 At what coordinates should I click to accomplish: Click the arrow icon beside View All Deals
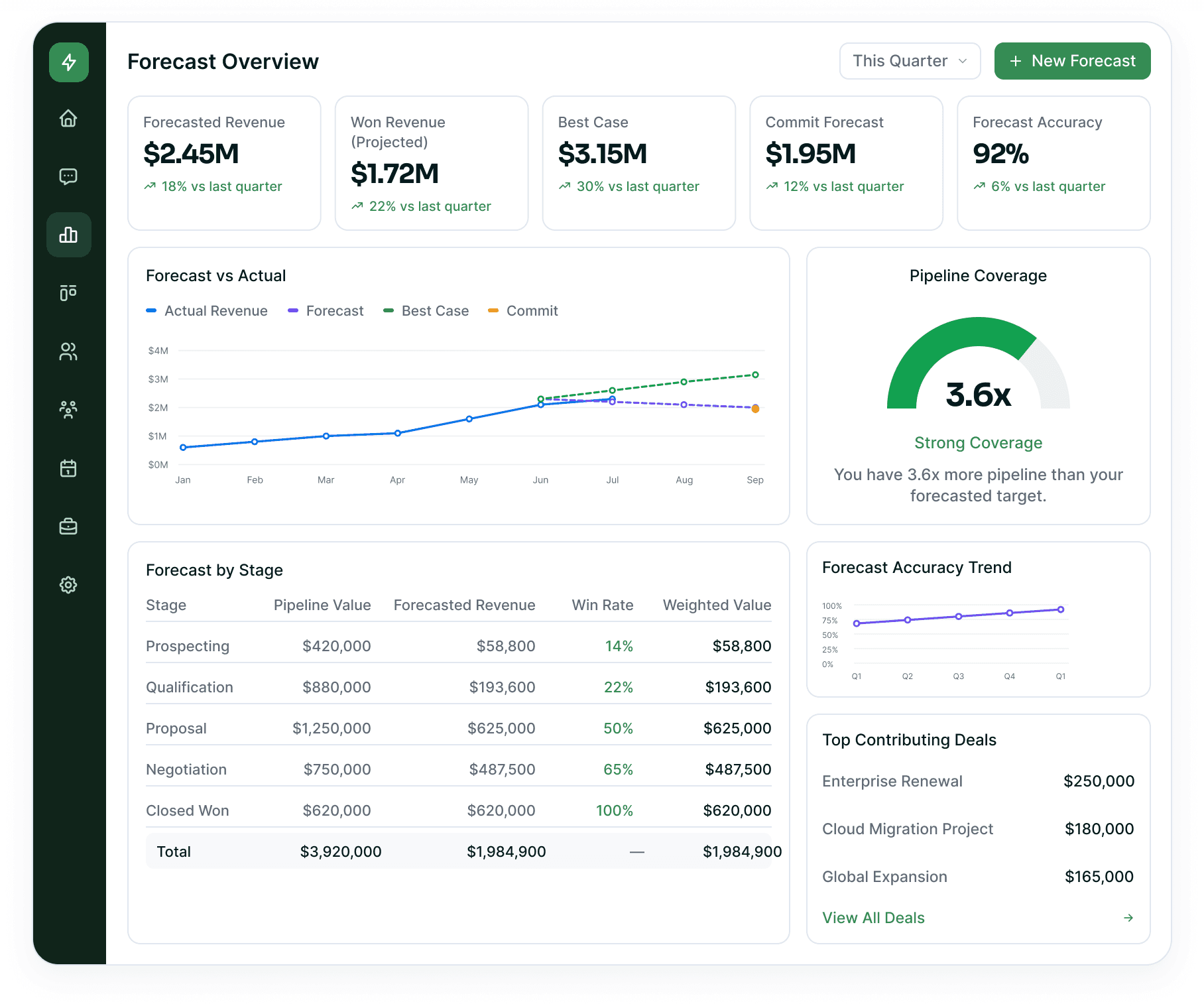1128,918
